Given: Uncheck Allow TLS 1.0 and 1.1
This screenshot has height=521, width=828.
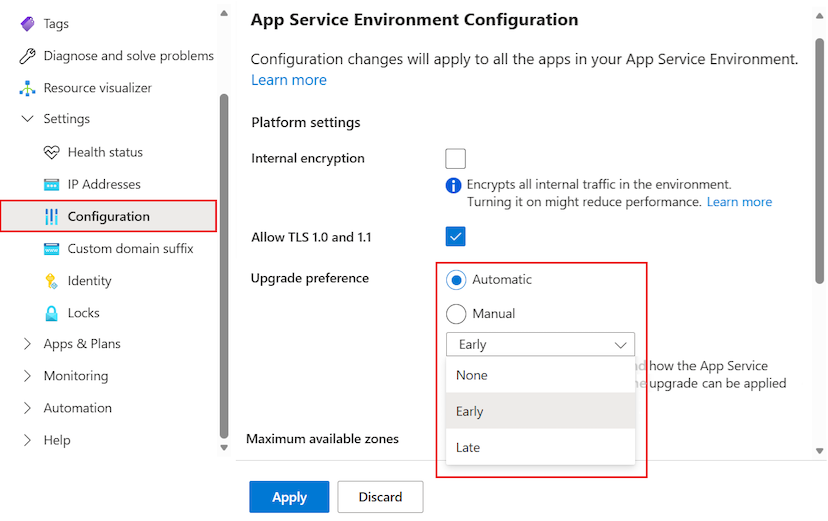Looking at the screenshot, I should point(455,236).
